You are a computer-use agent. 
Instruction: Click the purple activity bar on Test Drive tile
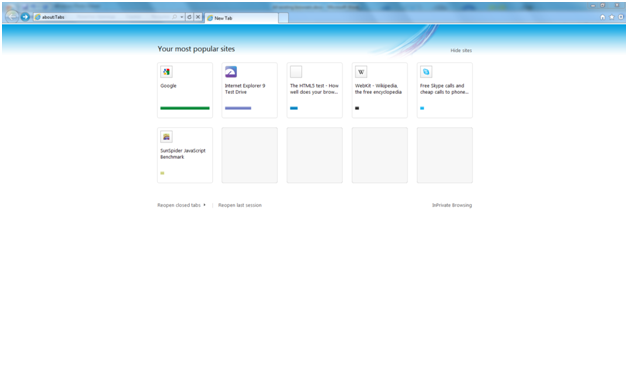coord(238,108)
